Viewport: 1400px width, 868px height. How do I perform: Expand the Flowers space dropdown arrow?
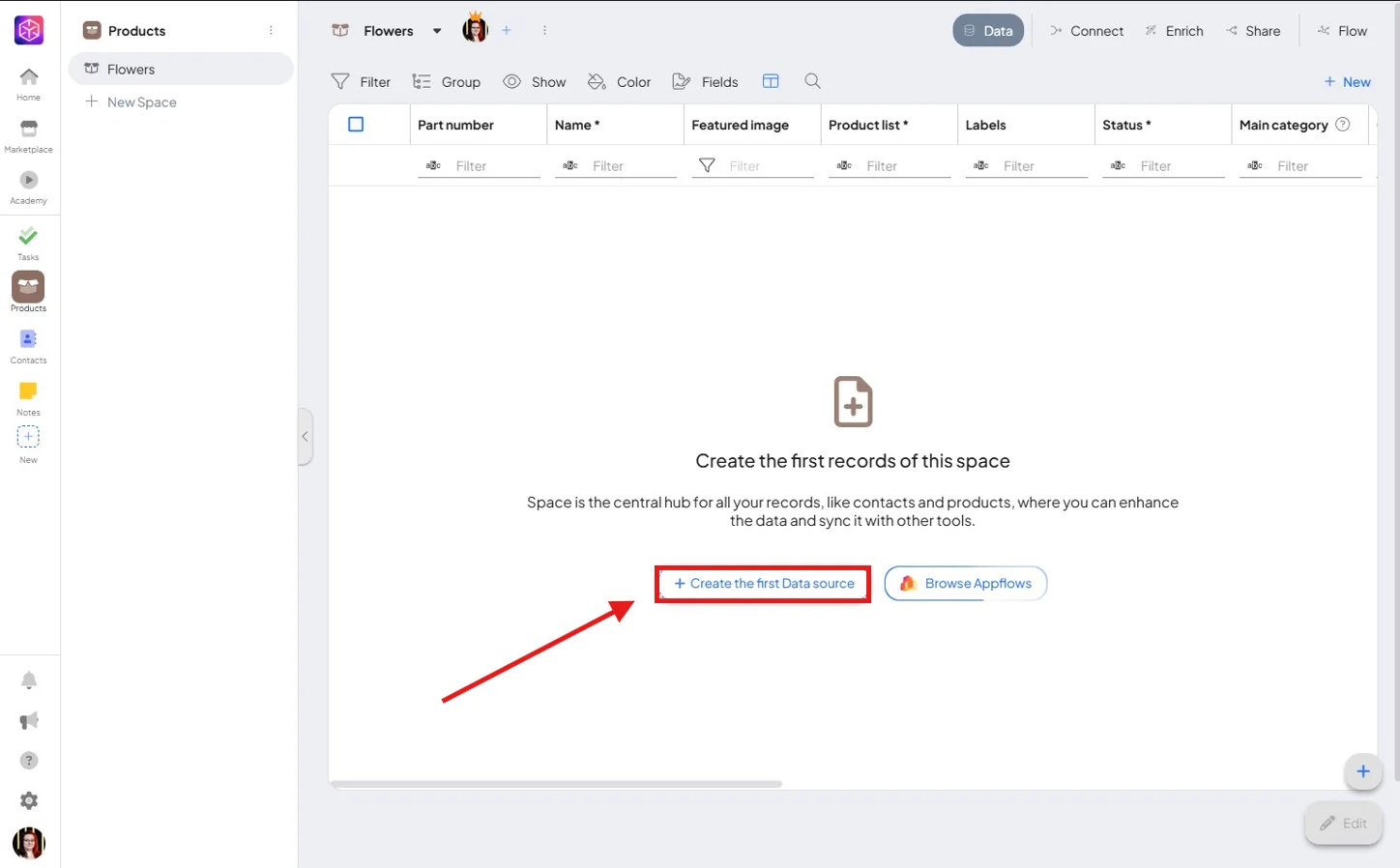(437, 31)
